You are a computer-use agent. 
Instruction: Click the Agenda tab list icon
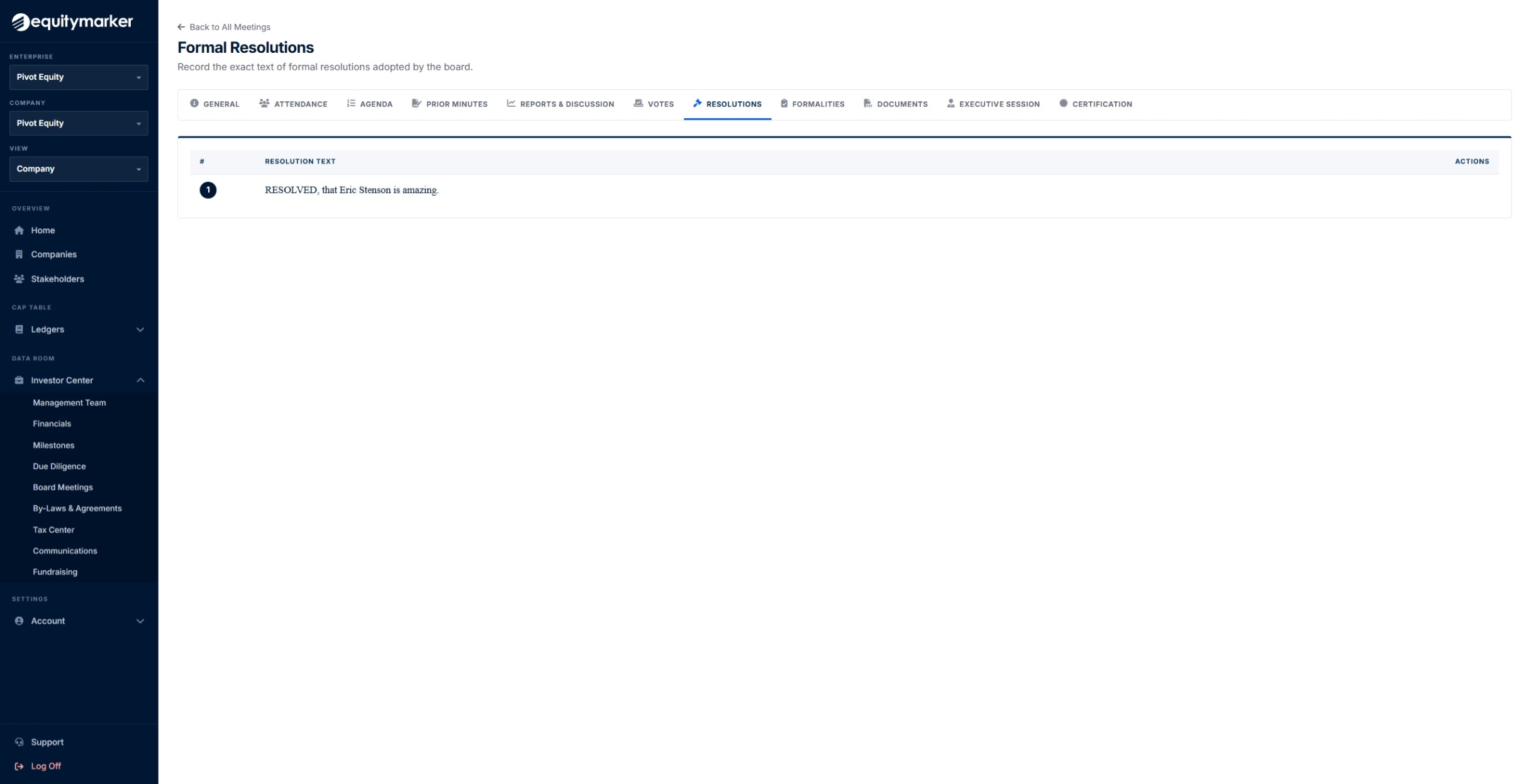(351, 103)
